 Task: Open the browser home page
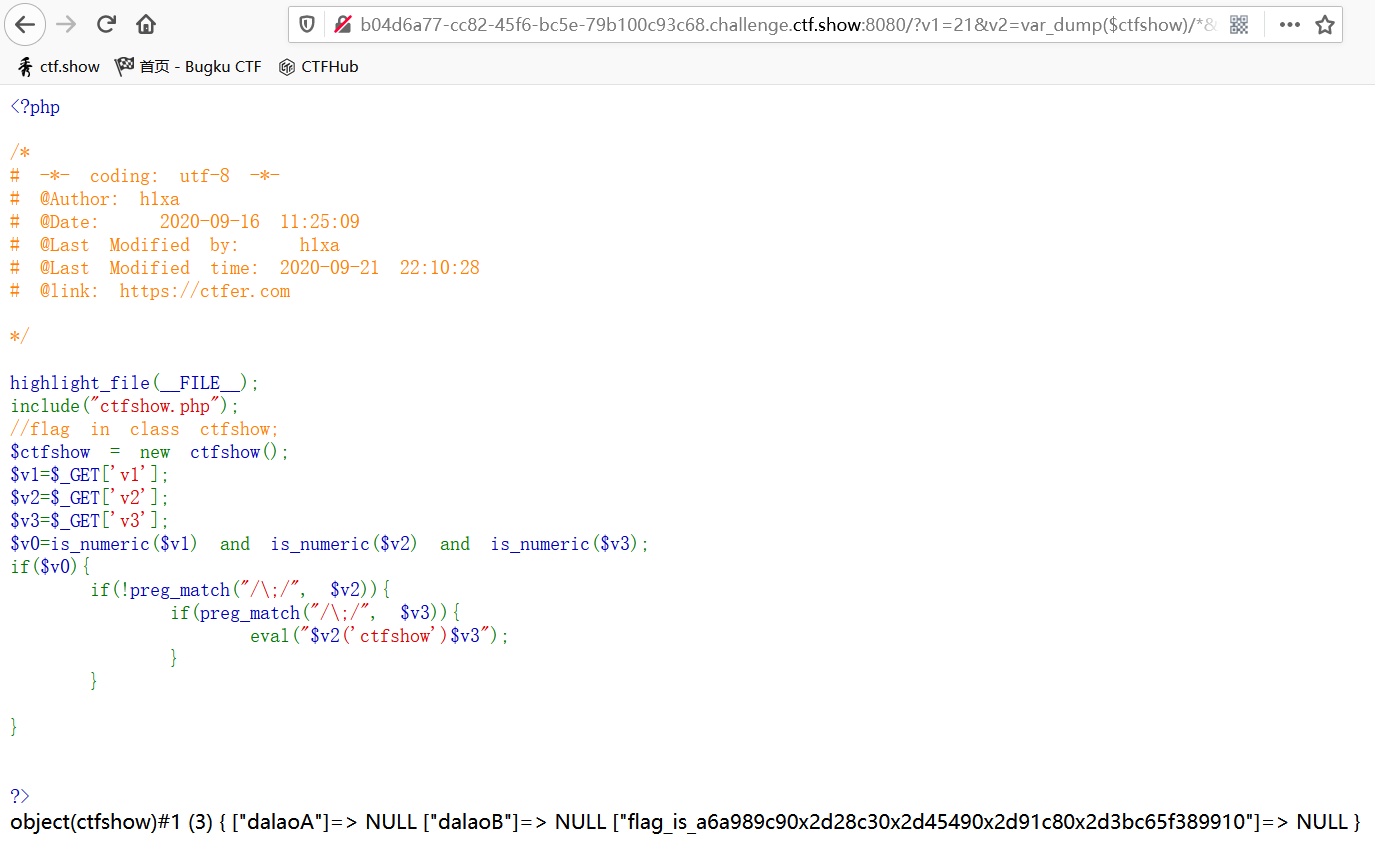click(x=146, y=24)
